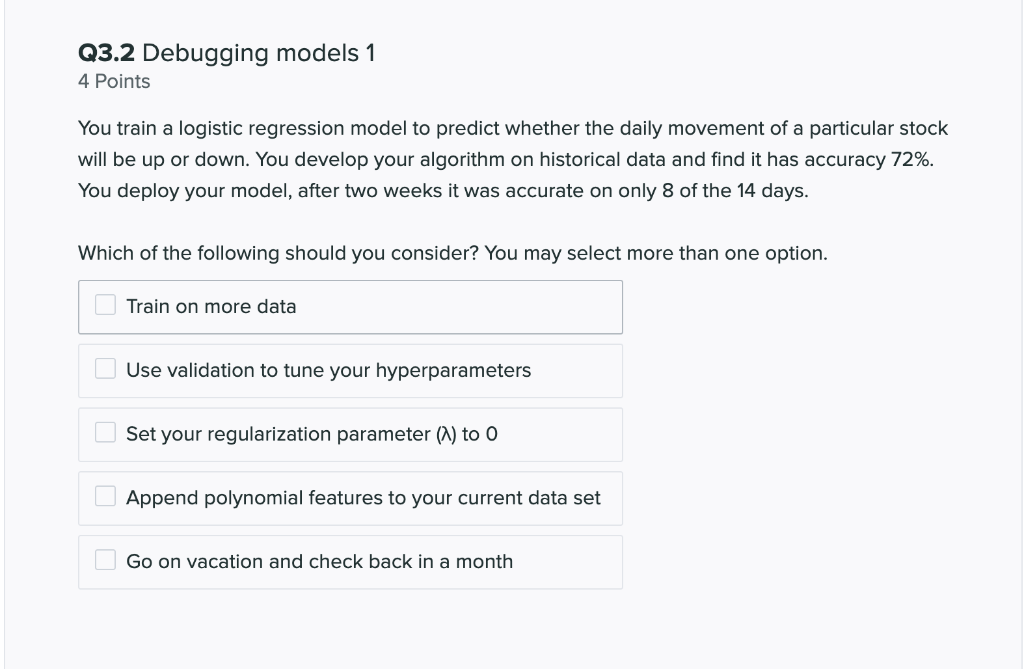Click the "4 Points" label
1024x669 pixels.
tap(114, 82)
